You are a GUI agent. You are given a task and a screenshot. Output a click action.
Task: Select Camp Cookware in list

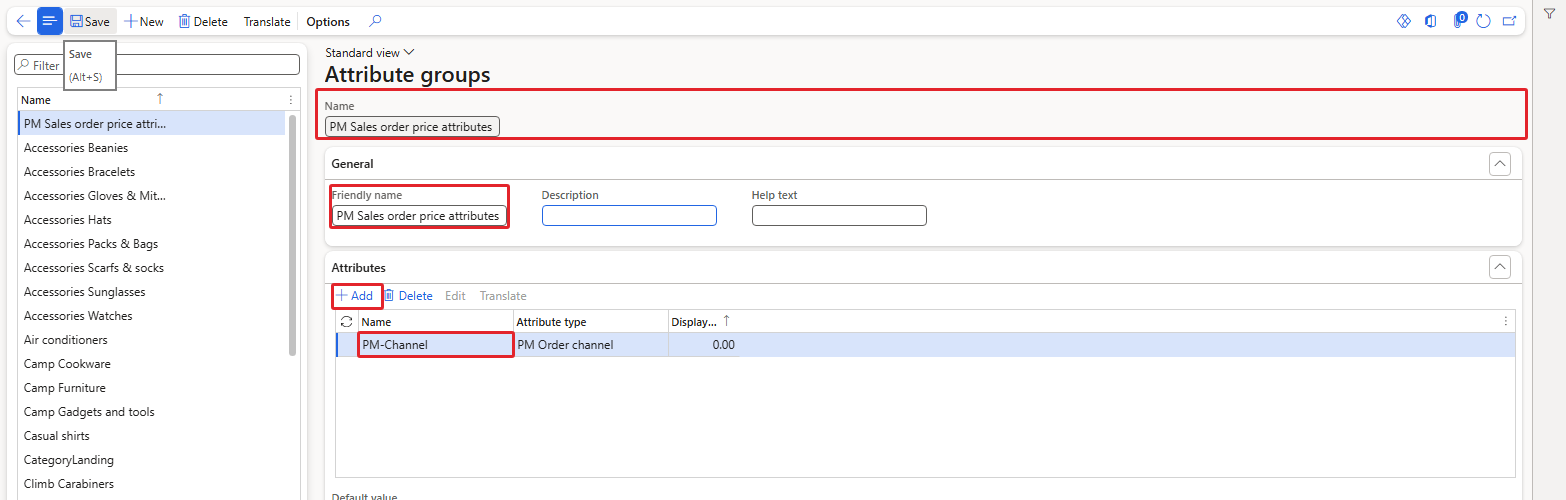[152, 364]
